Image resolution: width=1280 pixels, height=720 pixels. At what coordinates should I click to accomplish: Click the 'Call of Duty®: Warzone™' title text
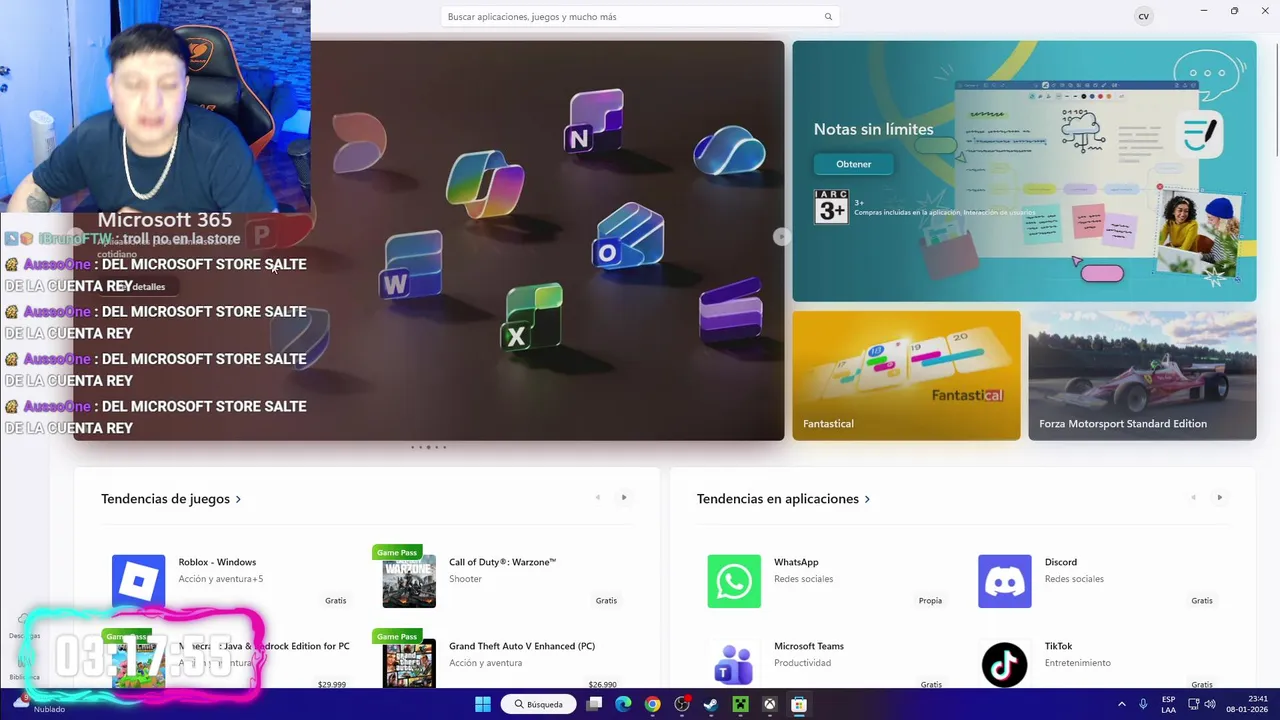(502, 562)
